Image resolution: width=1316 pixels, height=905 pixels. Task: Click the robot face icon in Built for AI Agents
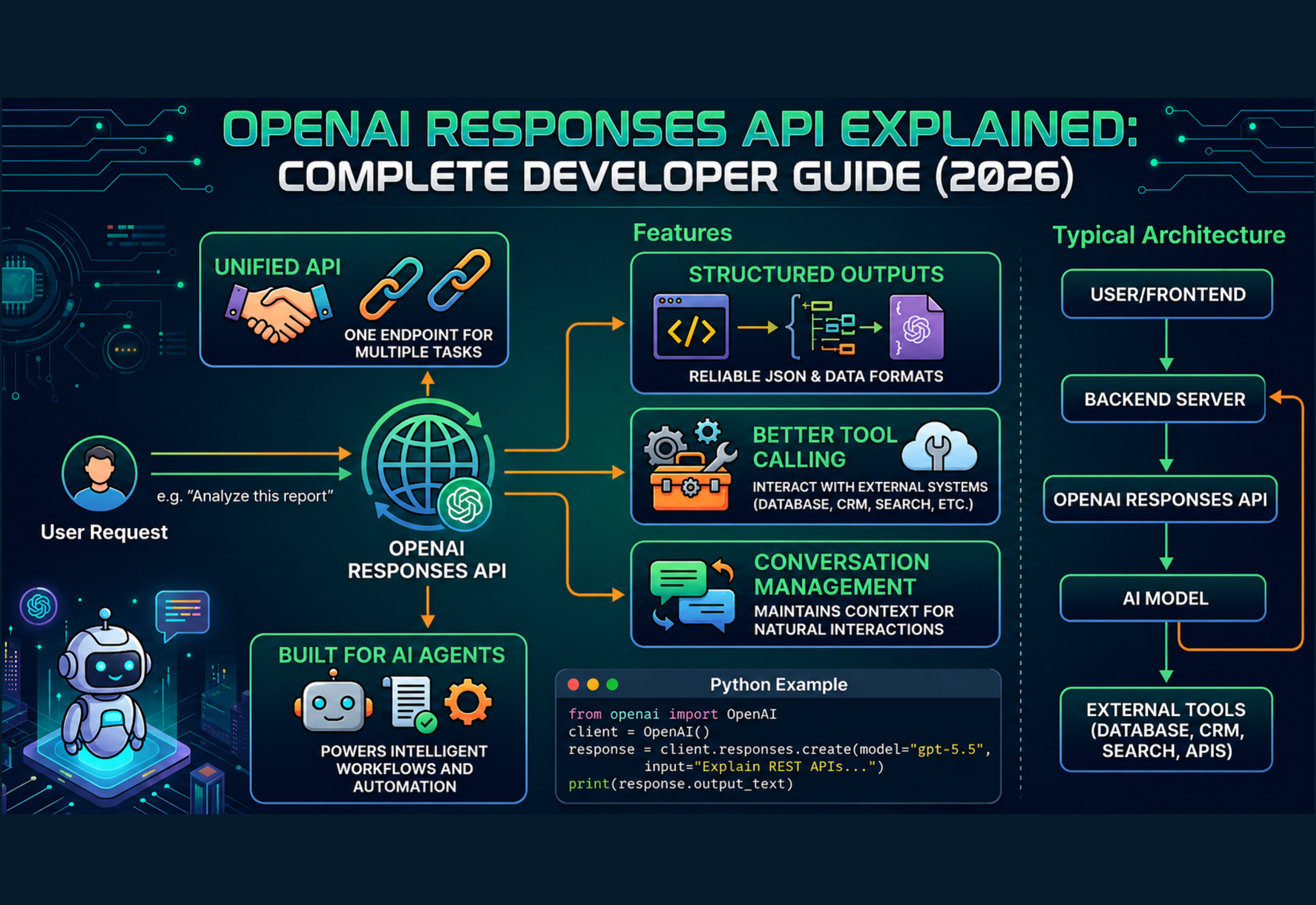pos(333,702)
